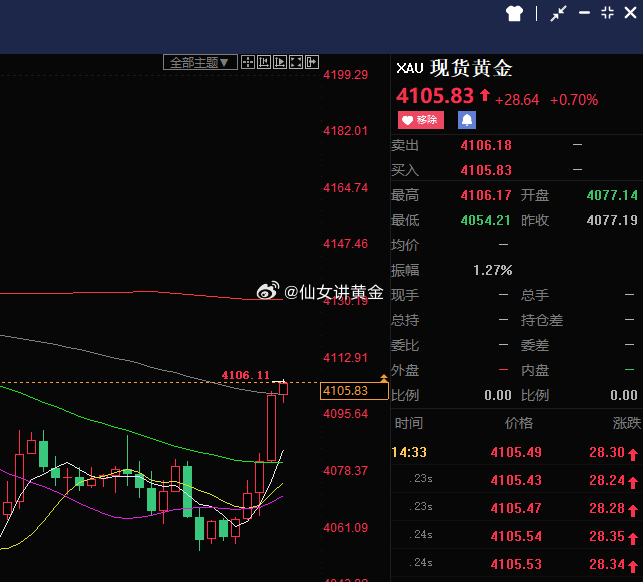
Task: Click the percent change +0.70%
Action: point(574,100)
